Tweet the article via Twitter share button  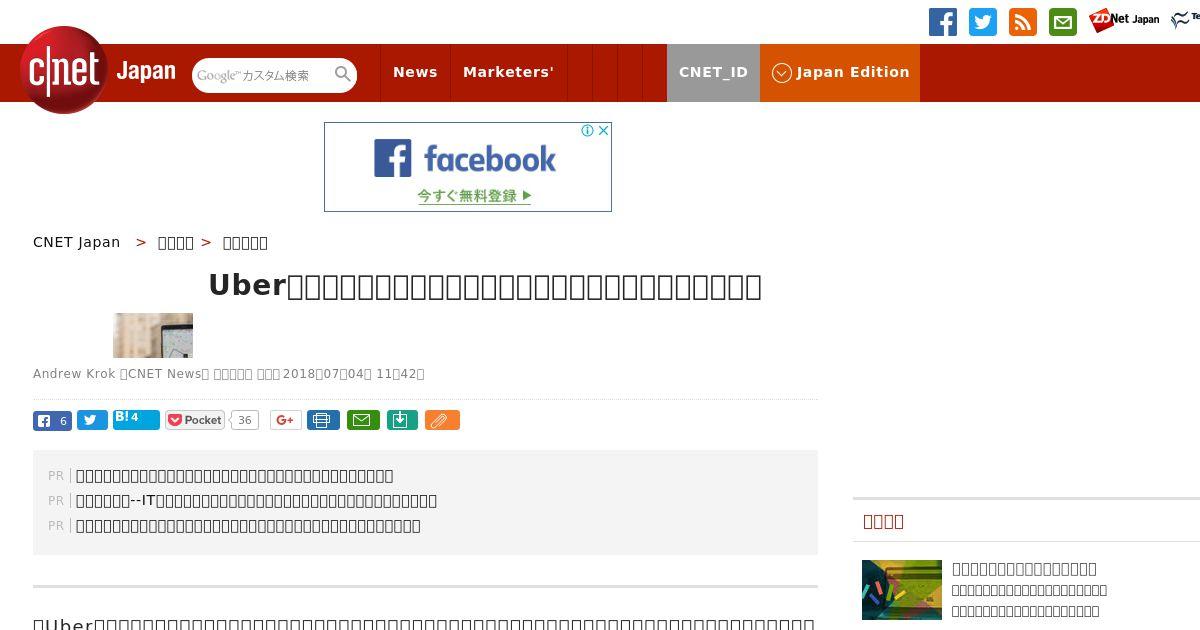coord(92,420)
